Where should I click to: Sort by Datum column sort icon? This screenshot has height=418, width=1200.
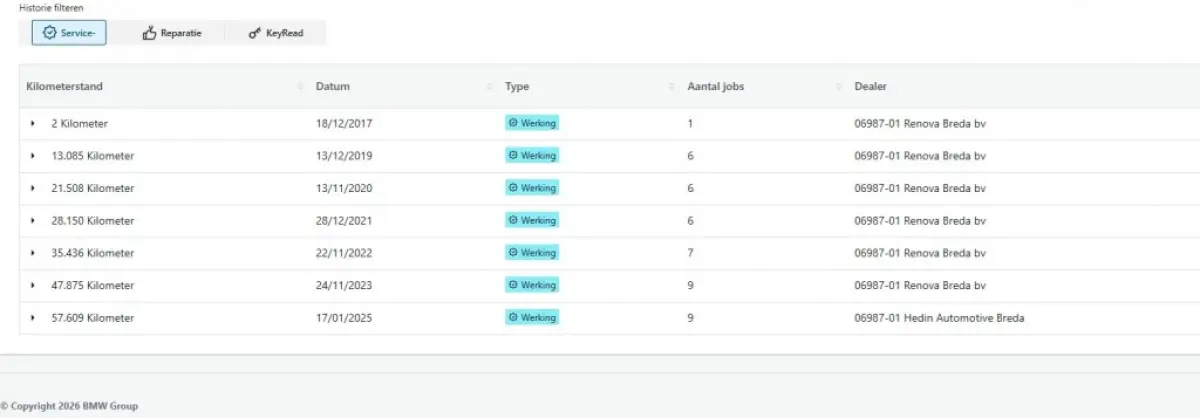[x=490, y=87]
